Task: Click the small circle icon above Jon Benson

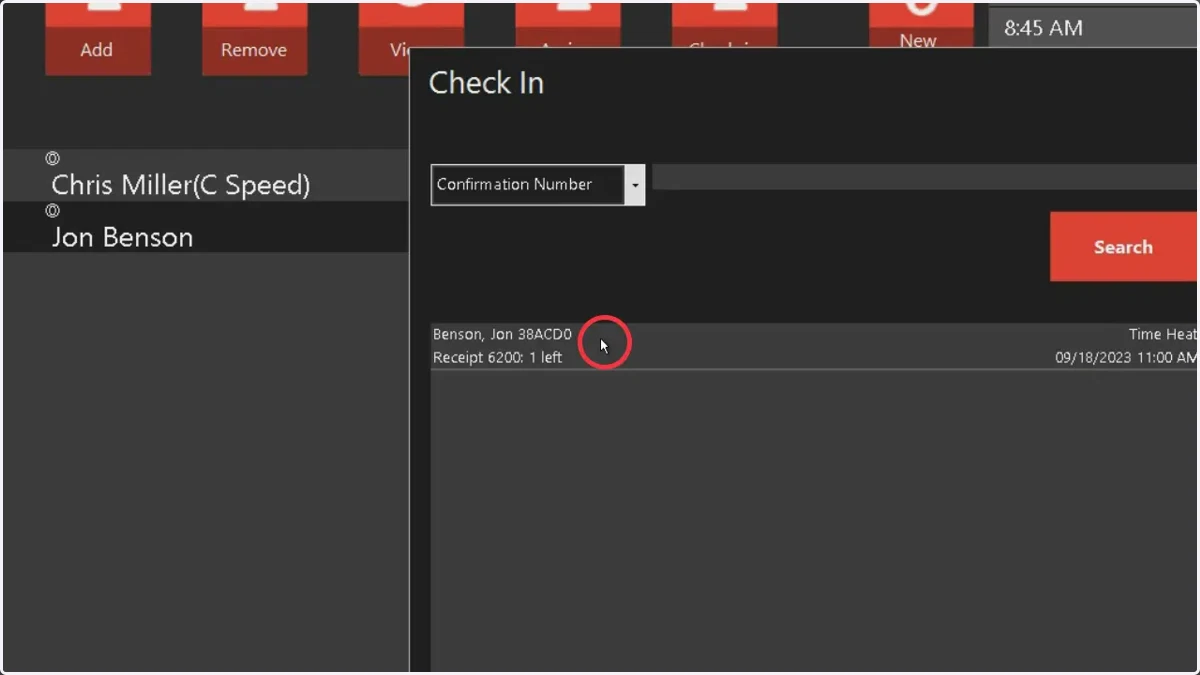Action: (x=53, y=210)
